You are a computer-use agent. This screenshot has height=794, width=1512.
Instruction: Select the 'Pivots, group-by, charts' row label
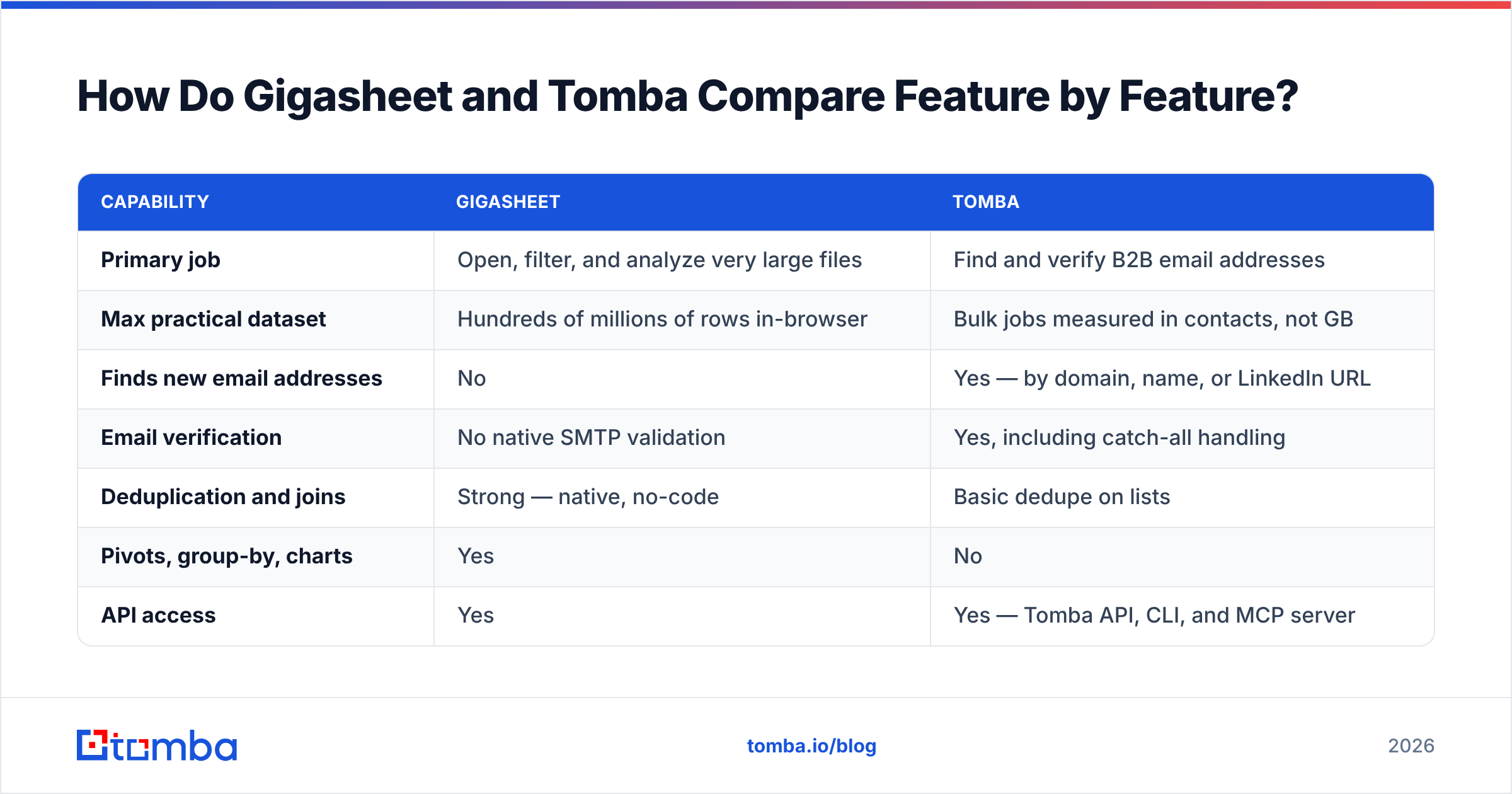pos(227,556)
